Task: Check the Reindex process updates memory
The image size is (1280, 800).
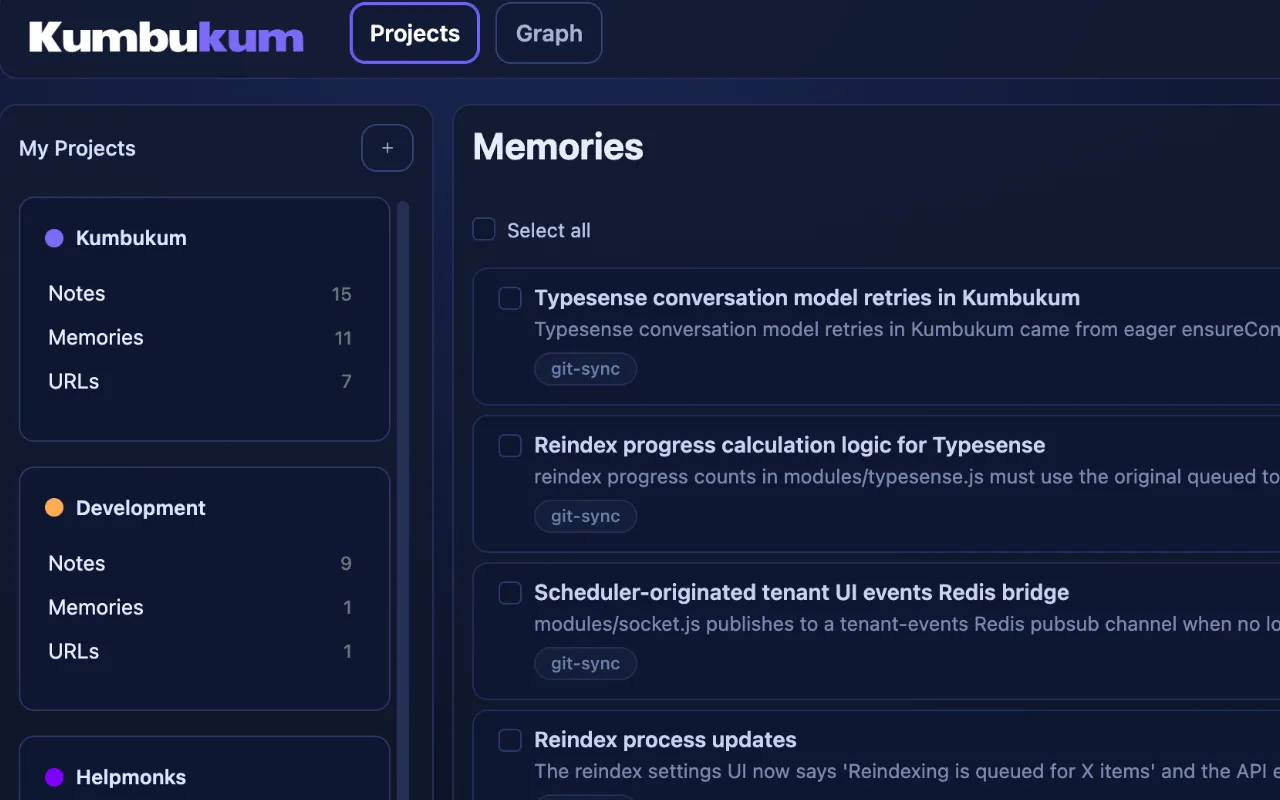Action: point(510,740)
